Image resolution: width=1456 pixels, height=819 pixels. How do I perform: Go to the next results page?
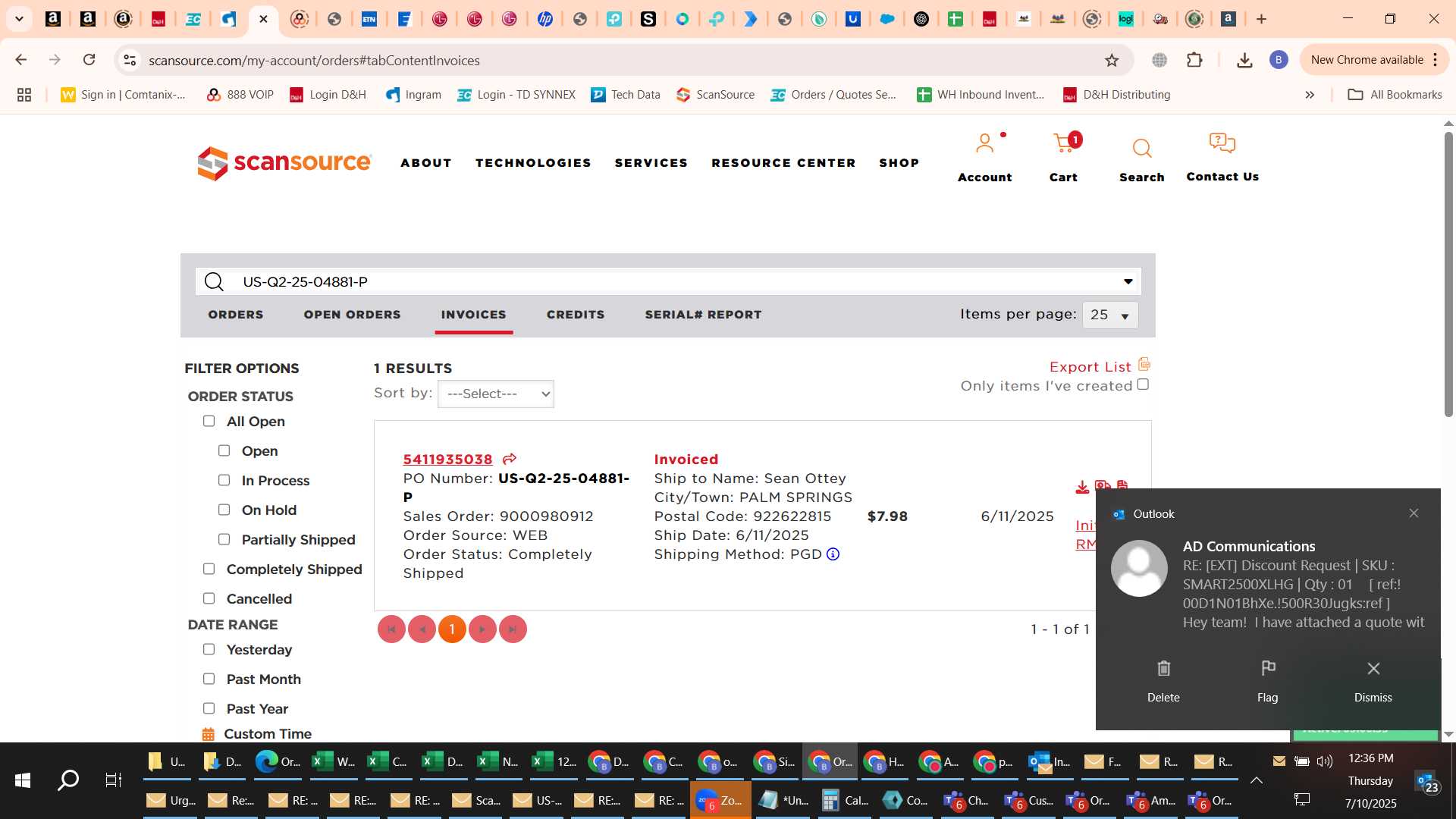[482, 629]
